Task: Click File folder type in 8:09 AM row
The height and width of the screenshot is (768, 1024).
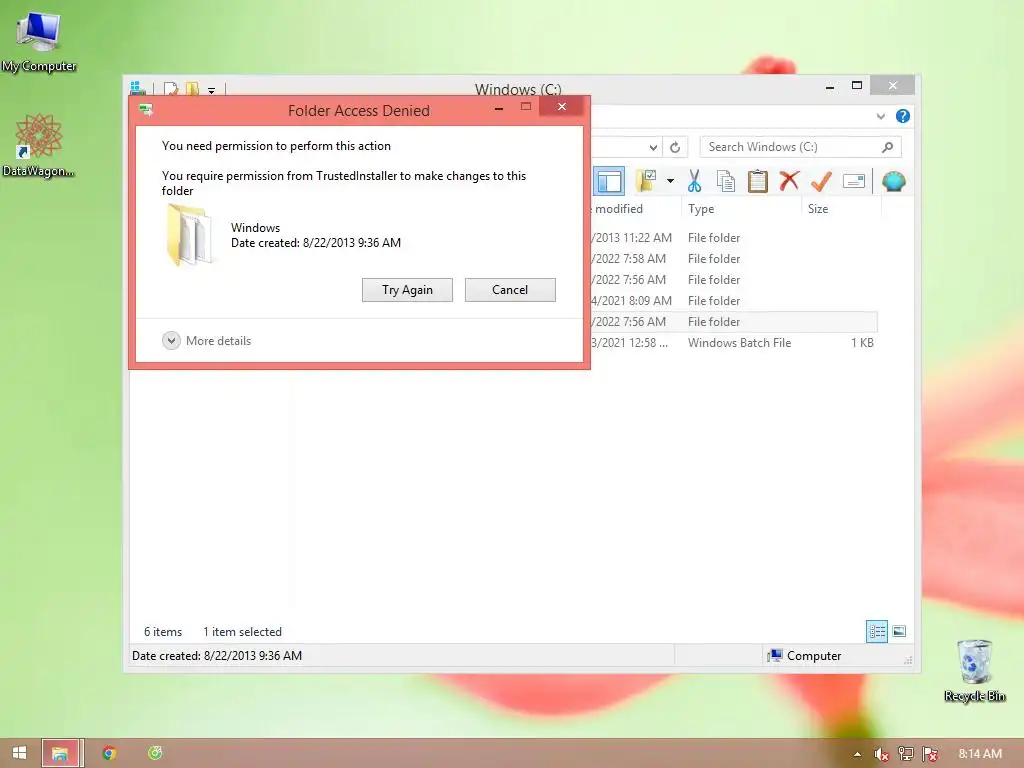Action: tap(714, 300)
